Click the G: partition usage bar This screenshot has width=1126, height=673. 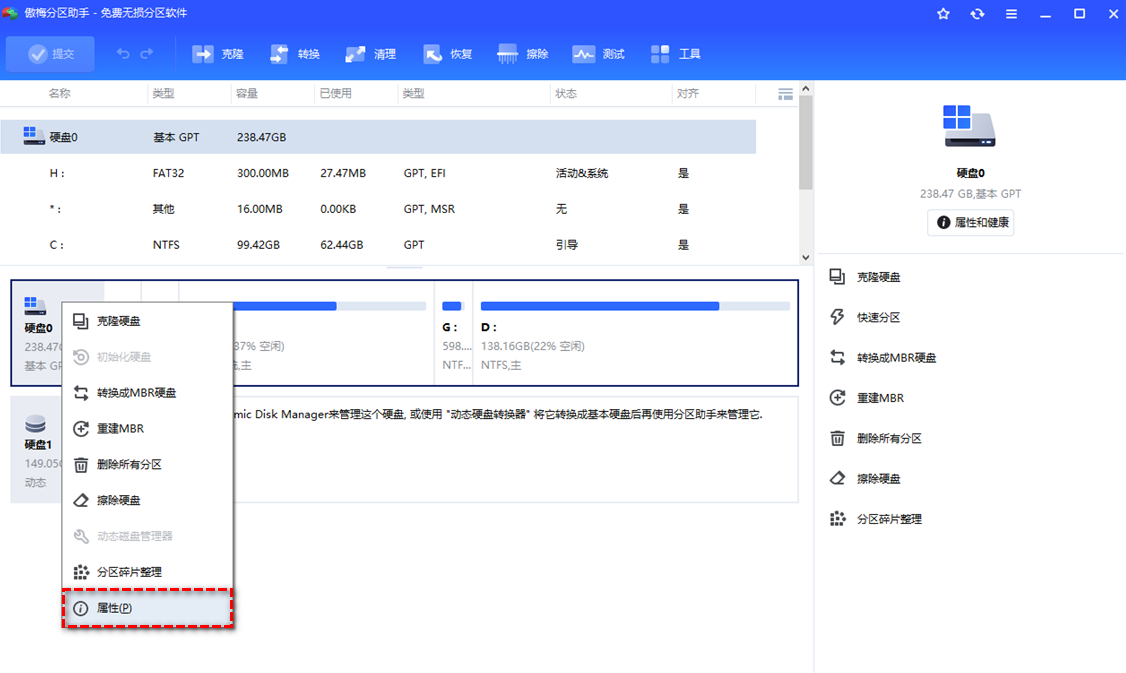[452, 306]
